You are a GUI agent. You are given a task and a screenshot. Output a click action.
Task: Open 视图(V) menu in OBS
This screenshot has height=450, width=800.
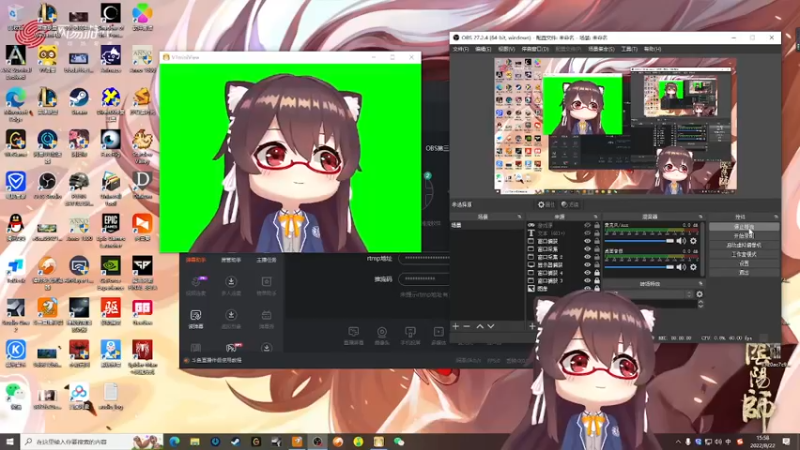(x=506, y=49)
